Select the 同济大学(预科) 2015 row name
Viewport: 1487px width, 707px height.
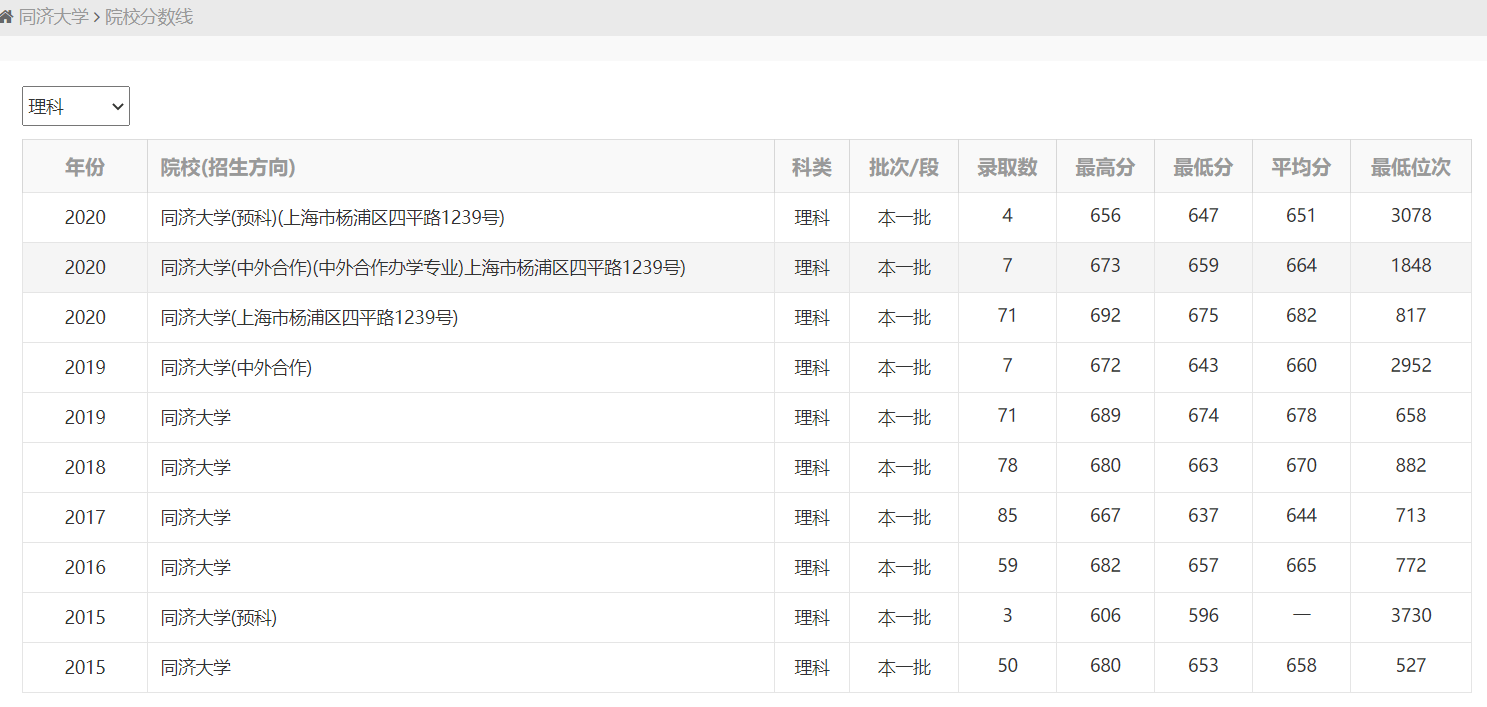[x=219, y=617]
